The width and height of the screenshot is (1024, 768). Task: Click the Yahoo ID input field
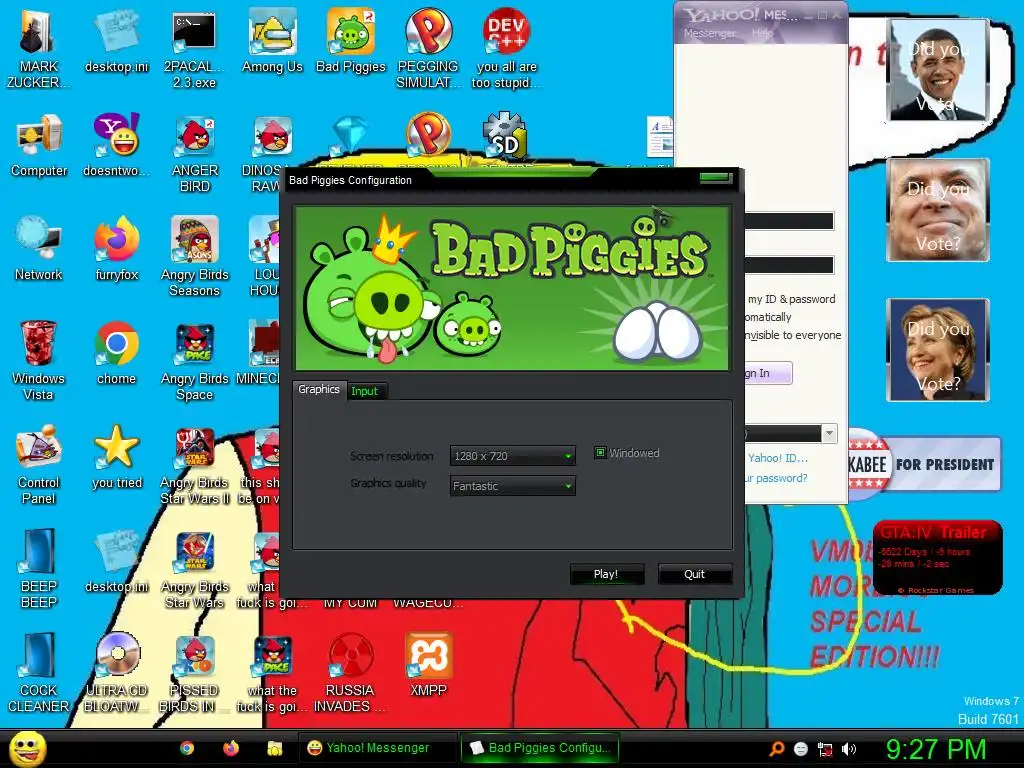pos(789,221)
